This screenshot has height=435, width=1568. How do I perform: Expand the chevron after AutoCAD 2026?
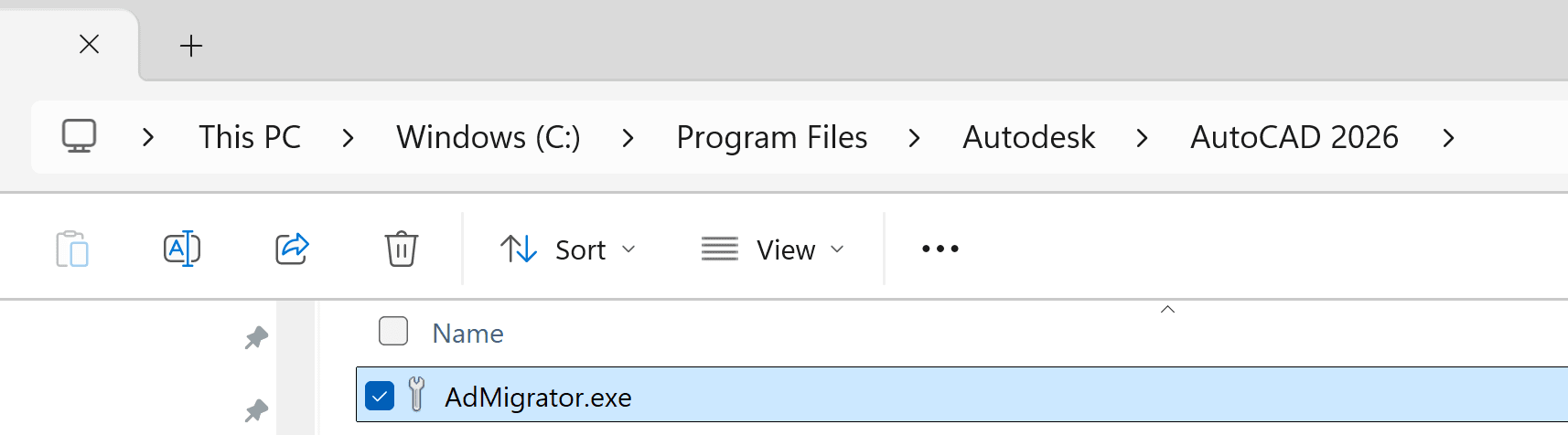point(1448,138)
